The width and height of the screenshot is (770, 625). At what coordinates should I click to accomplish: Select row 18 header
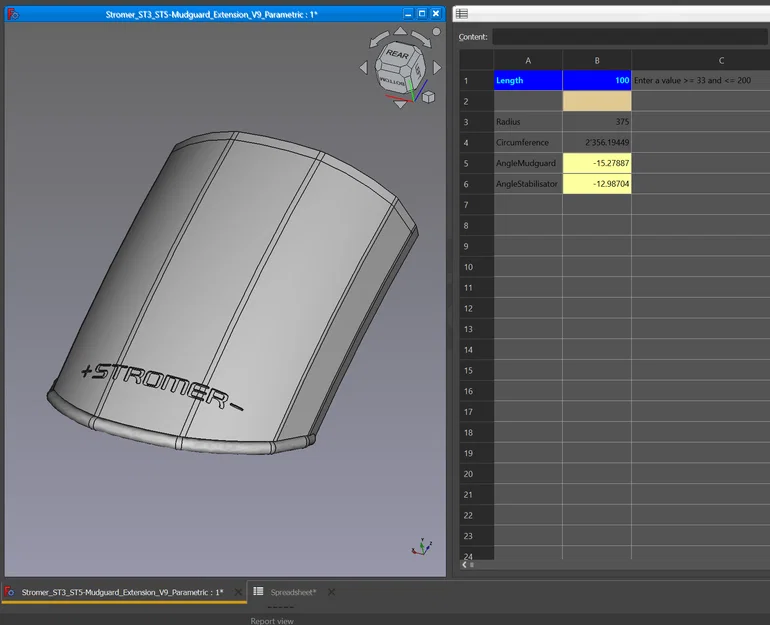pyautogui.click(x=476, y=433)
